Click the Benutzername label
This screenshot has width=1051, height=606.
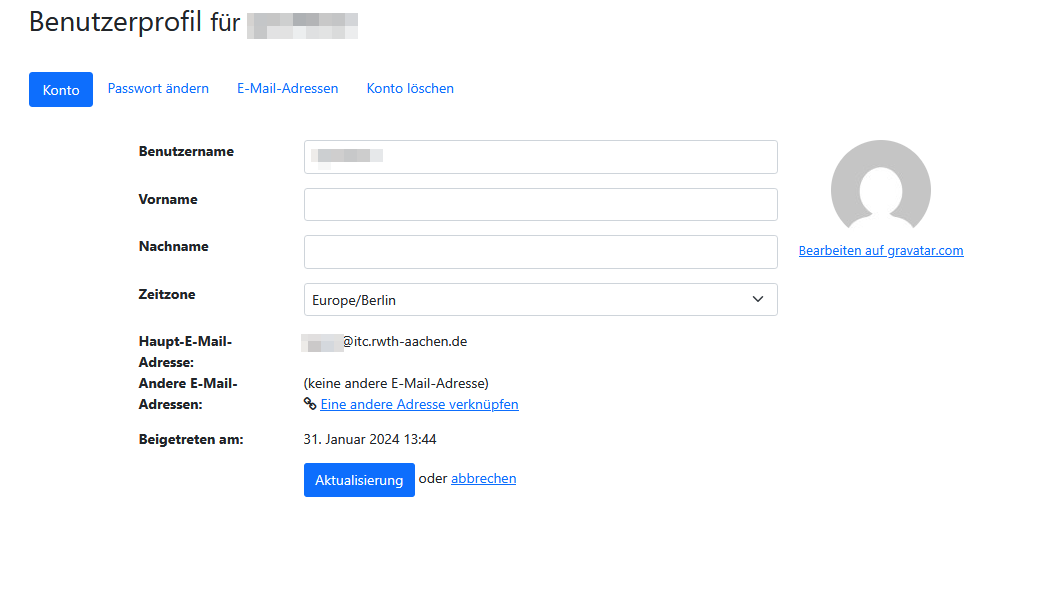[185, 151]
